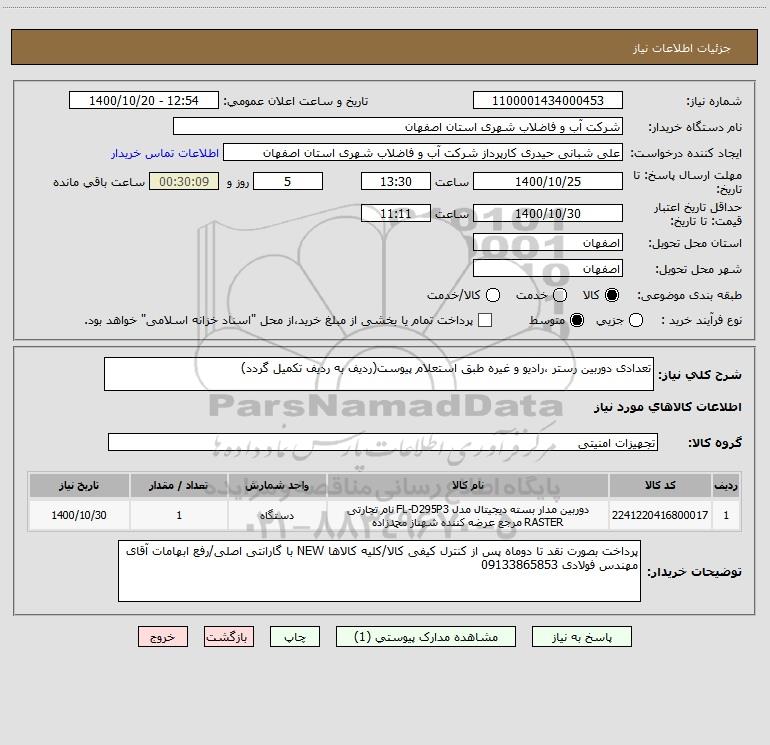The height and width of the screenshot is (745, 770).
Task: Click the unit cell دستگاه
Action: point(277,515)
